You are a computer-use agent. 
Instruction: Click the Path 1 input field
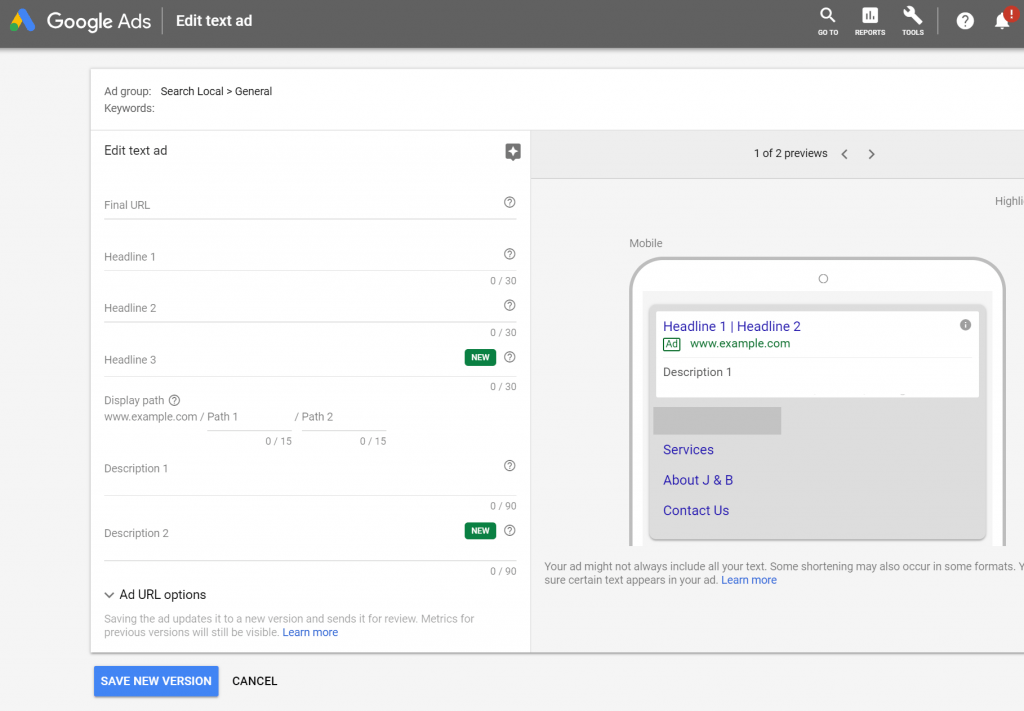click(x=248, y=418)
